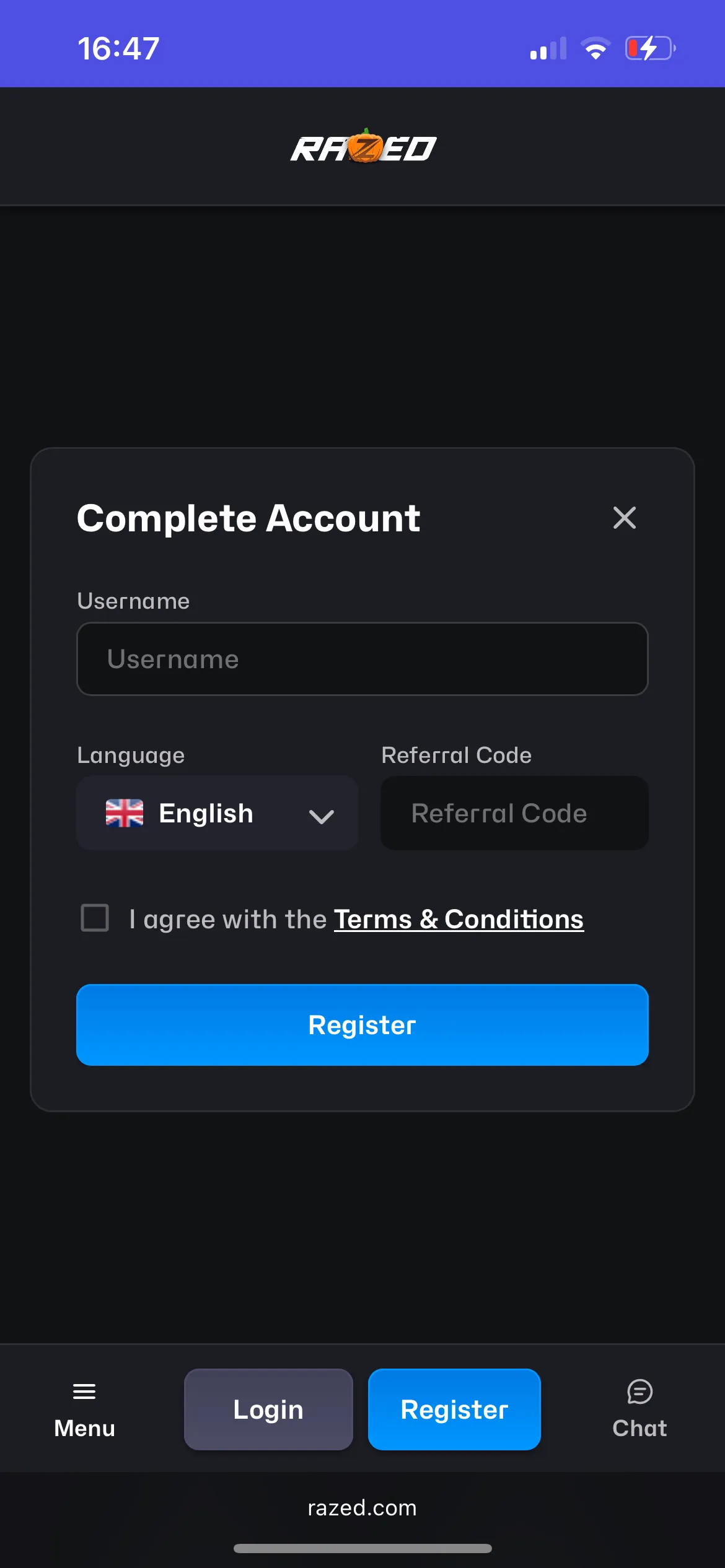Tap the razed.com address bar
The image size is (725, 1568).
tap(362, 1508)
